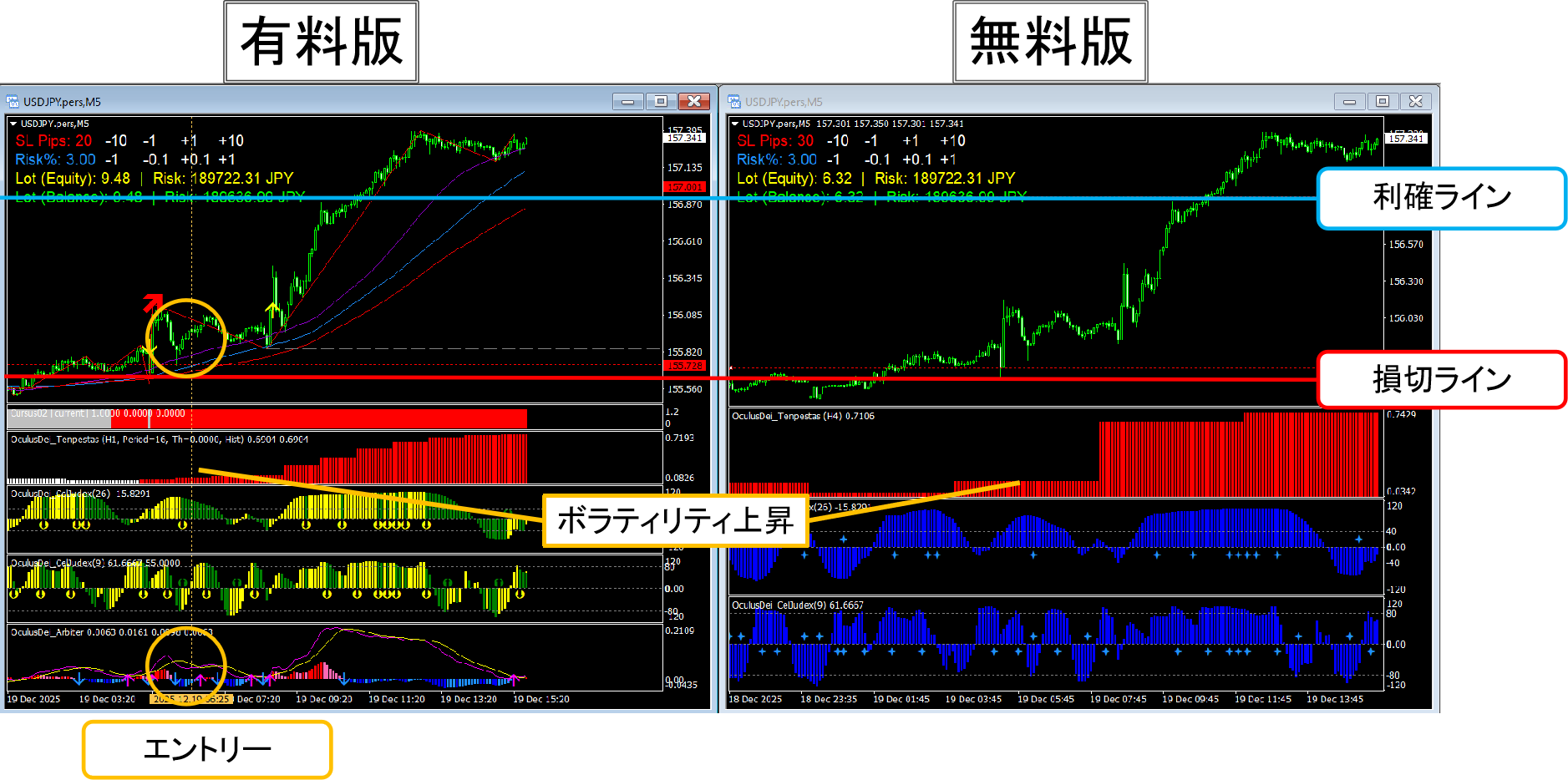The width and height of the screenshot is (1568, 780).
Task: Click the 'Risk%: 3.00' label in the active chart
Action: pos(55,160)
